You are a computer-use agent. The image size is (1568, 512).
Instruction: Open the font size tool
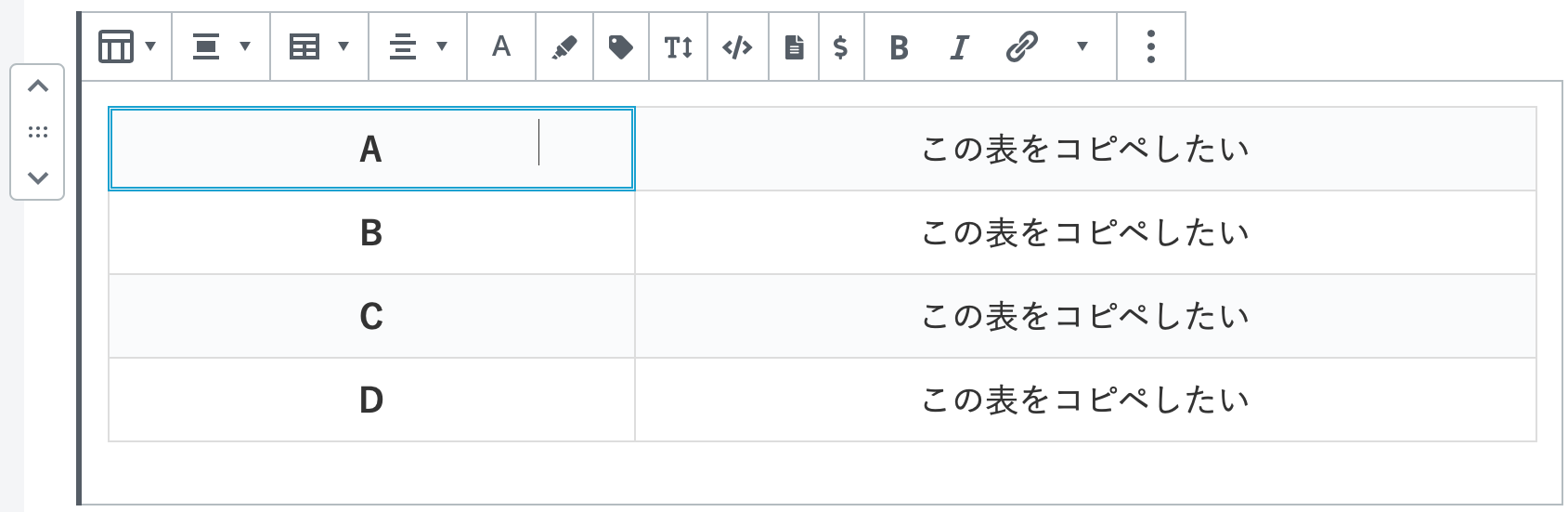(x=679, y=46)
